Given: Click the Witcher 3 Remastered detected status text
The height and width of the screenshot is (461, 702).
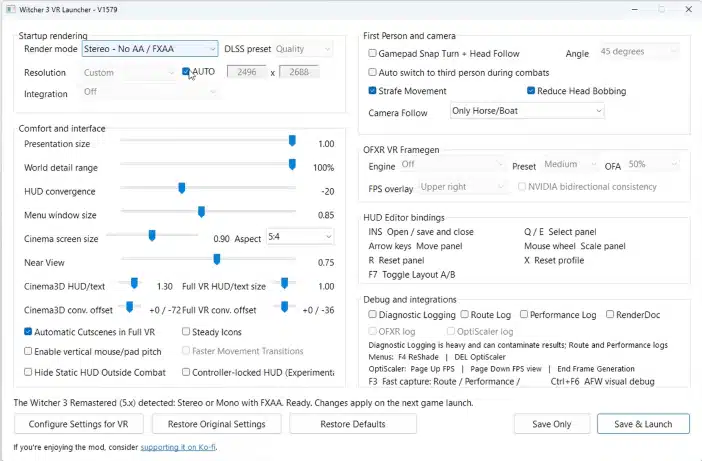Looking at the screenshot, I should point(243,403).
